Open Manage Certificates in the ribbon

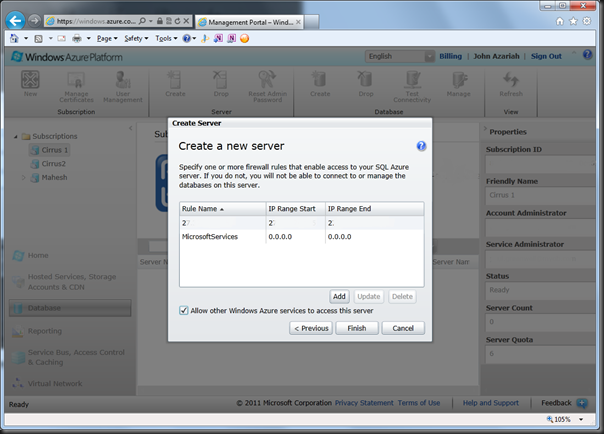76,87
